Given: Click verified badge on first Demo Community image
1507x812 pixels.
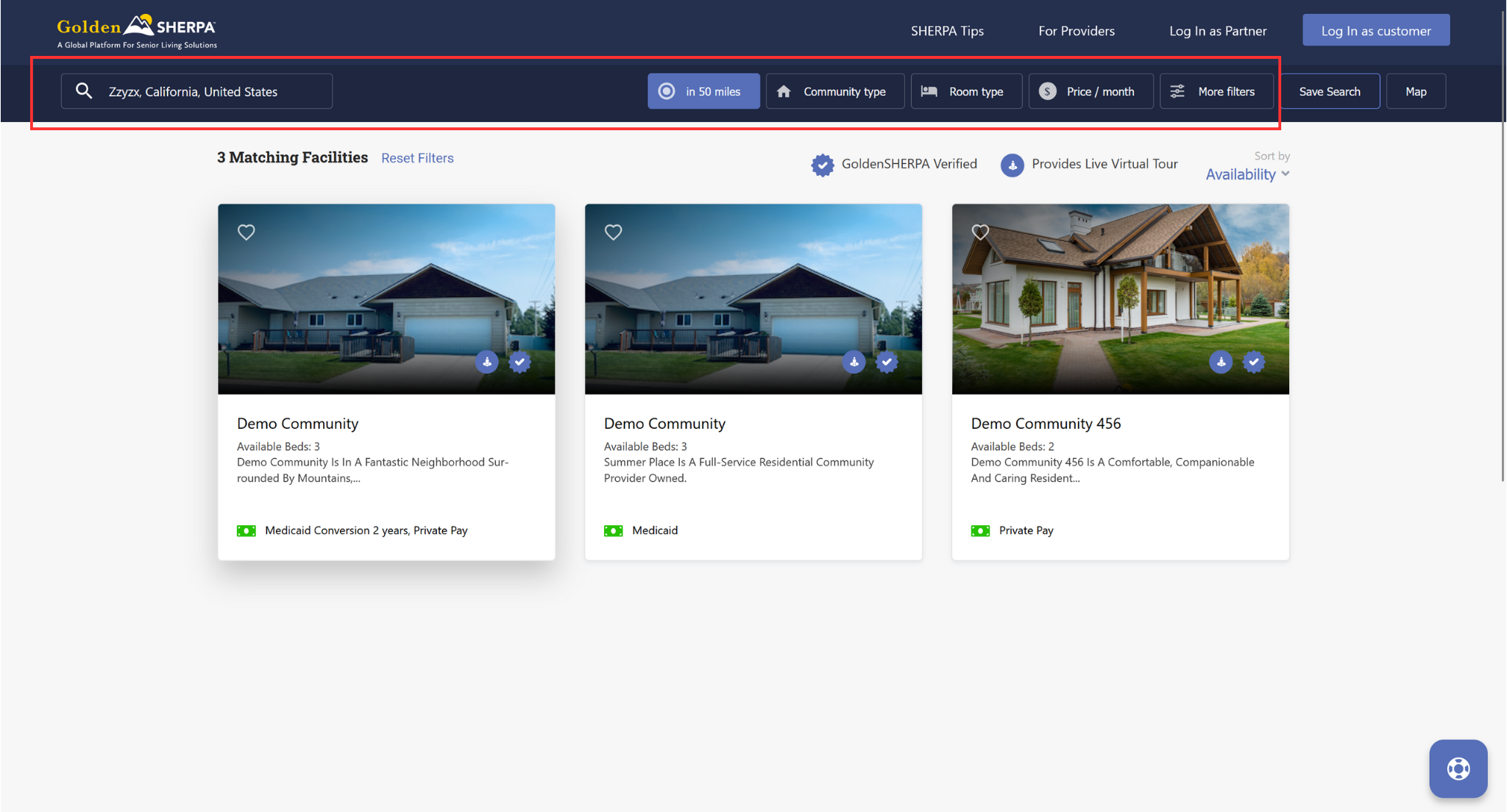Looking at the screenshot, I should [520, 362].
